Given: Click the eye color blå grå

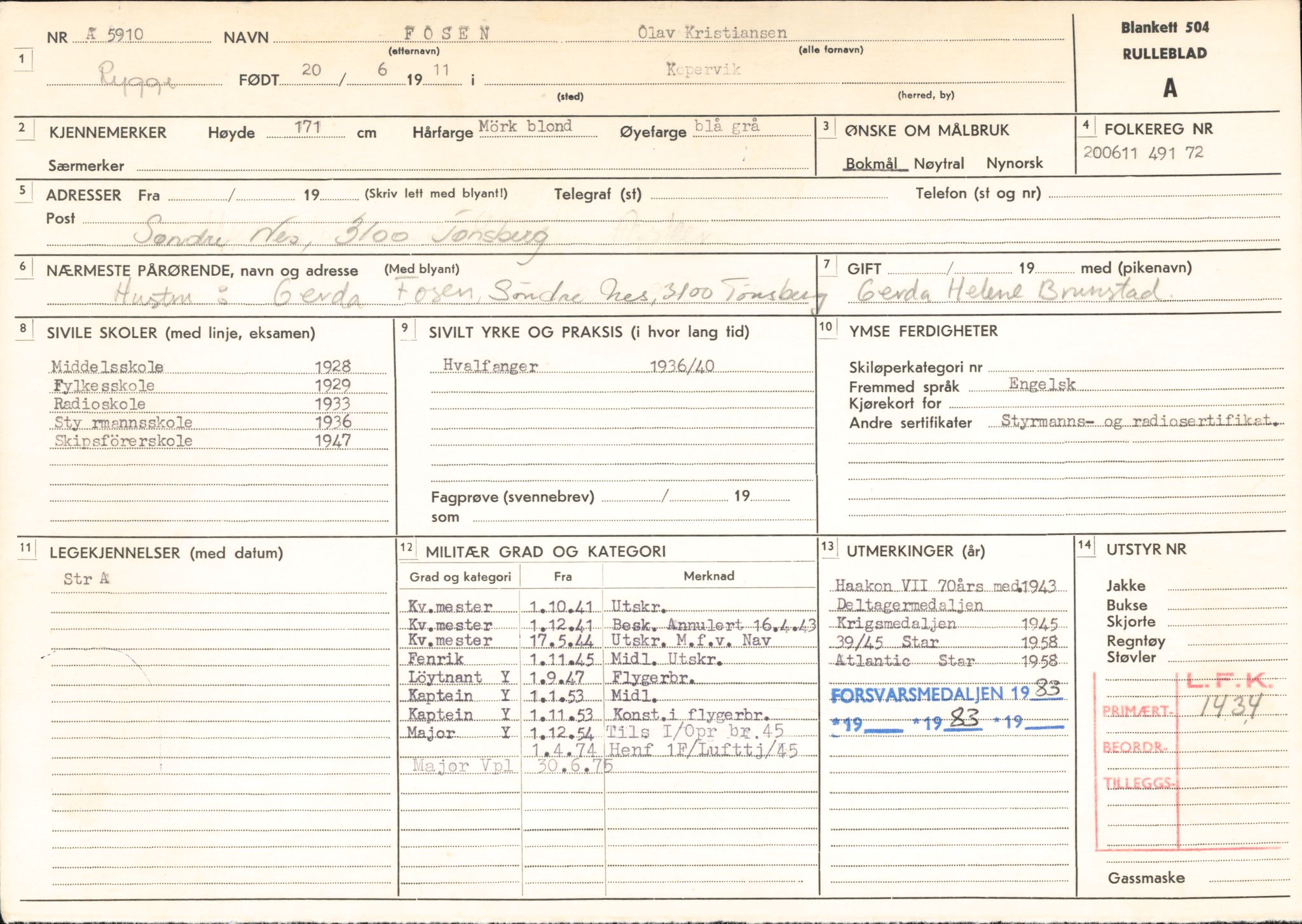Looking at the screenshot, I should pyautogui.click(x=727, y=126).
